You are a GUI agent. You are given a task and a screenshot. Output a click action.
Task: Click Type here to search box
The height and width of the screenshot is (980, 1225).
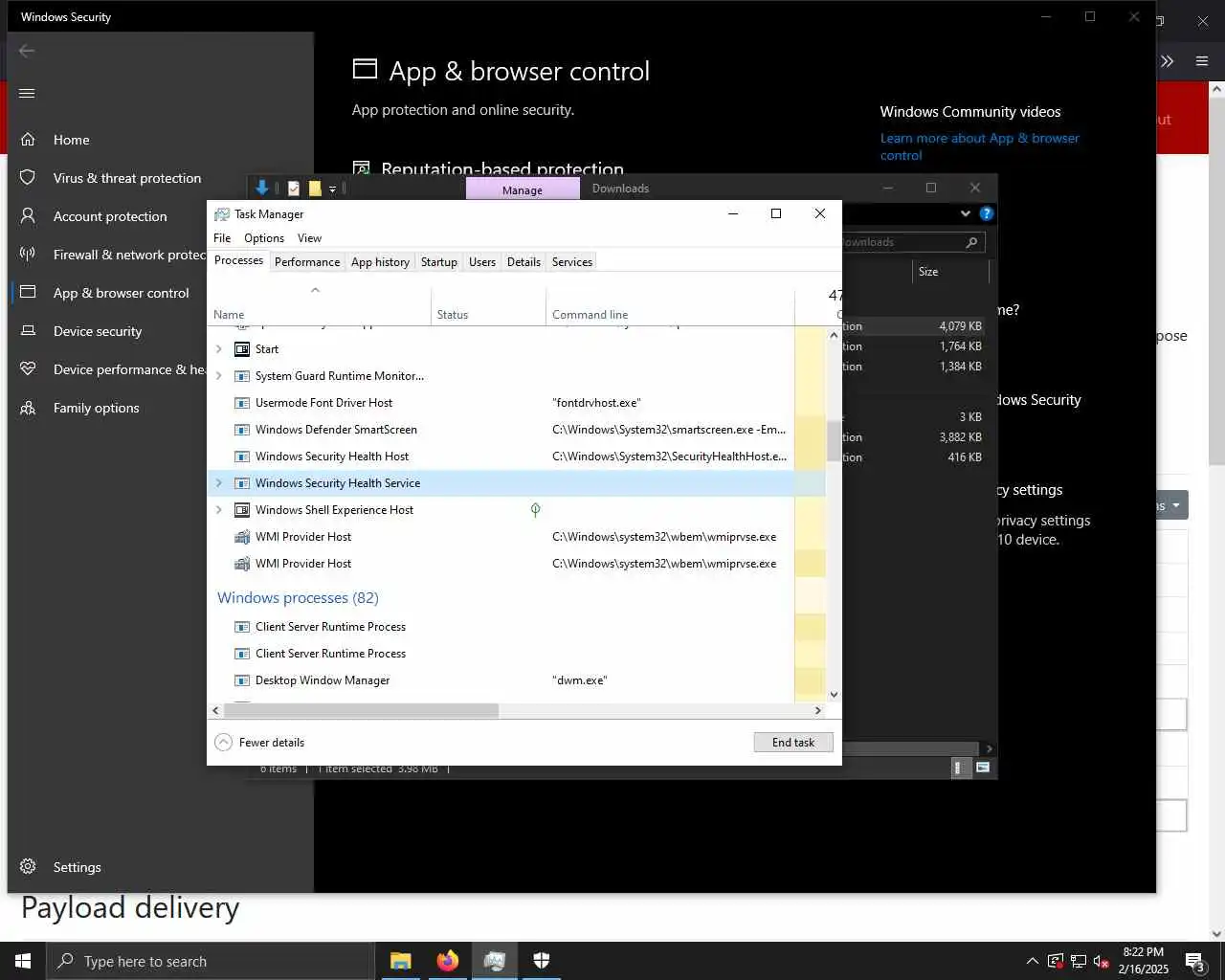pyautogui.click(x=211, y=961)
